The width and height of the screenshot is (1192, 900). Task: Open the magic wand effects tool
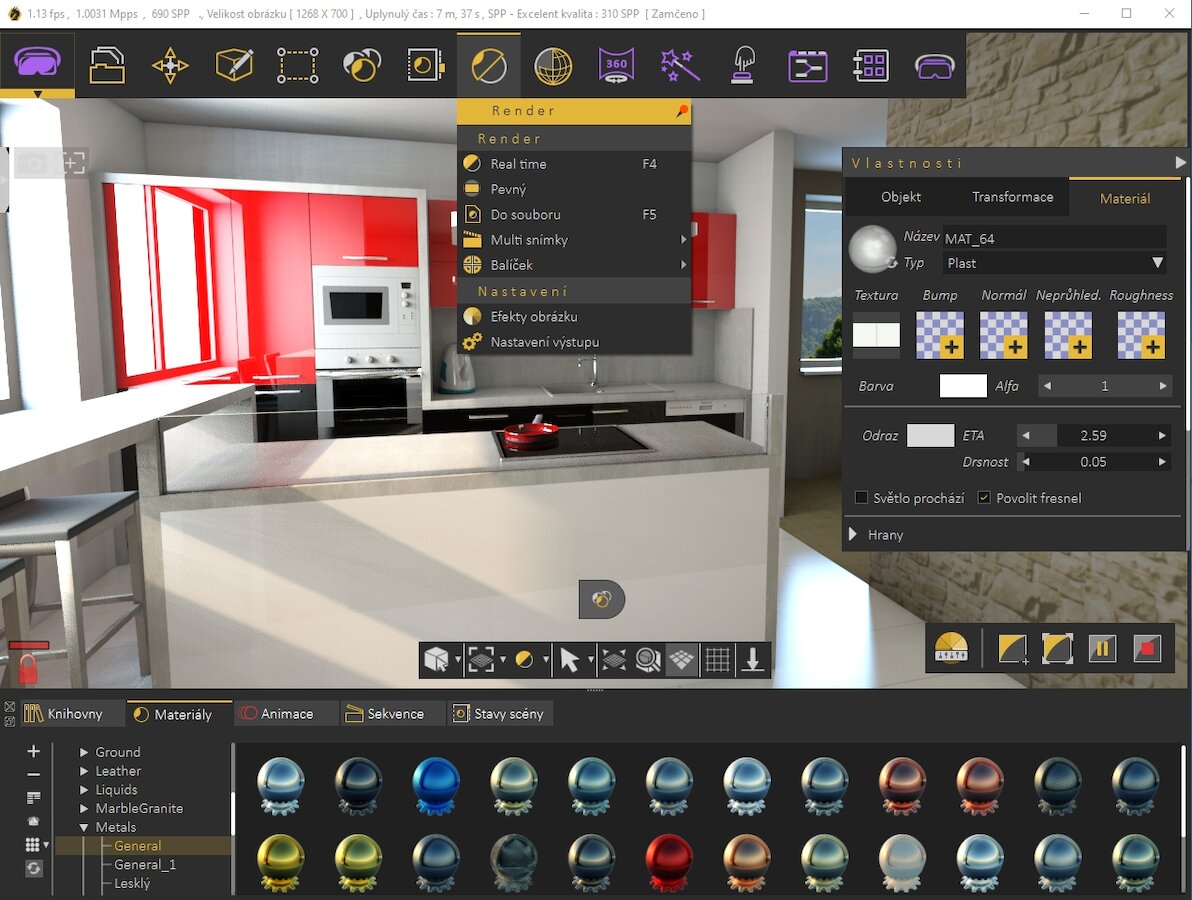point(680,66)
